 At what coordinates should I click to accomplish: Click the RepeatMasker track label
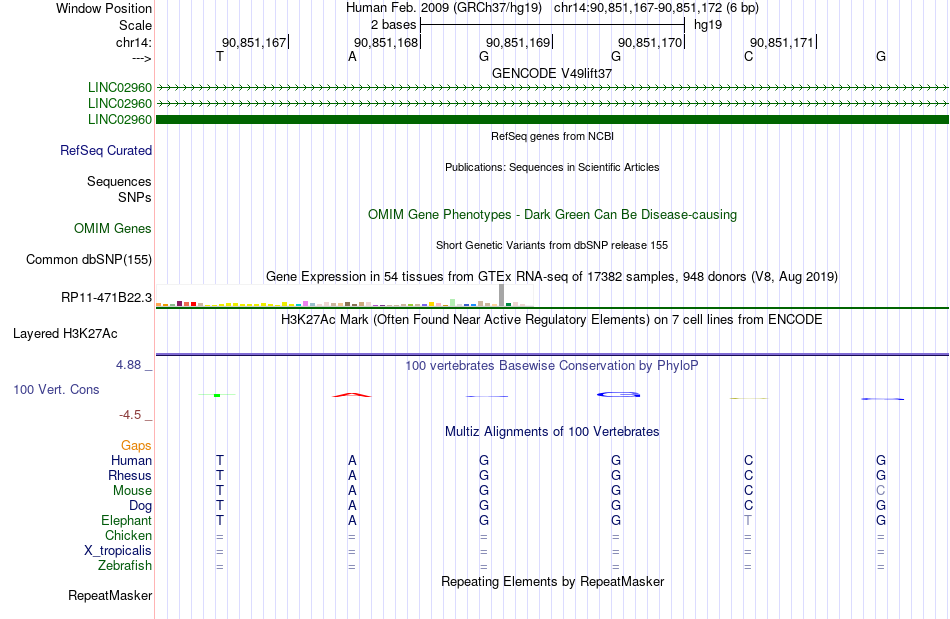point(110,595)
